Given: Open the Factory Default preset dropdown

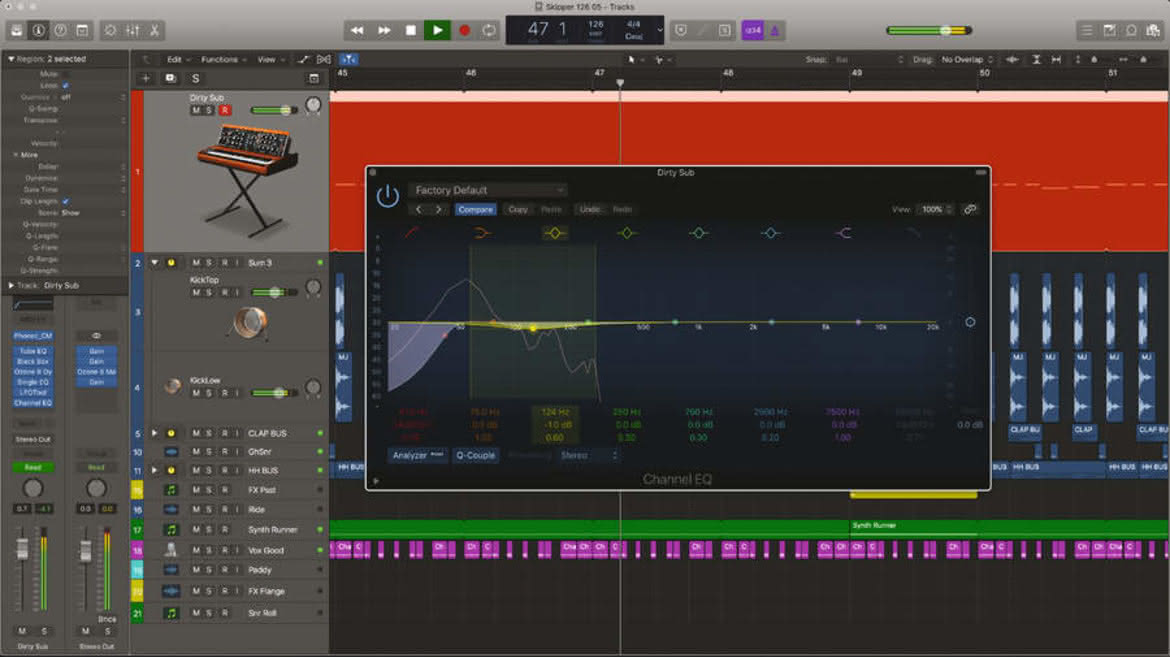Looking at the screenshot, I should pos(487,190).
